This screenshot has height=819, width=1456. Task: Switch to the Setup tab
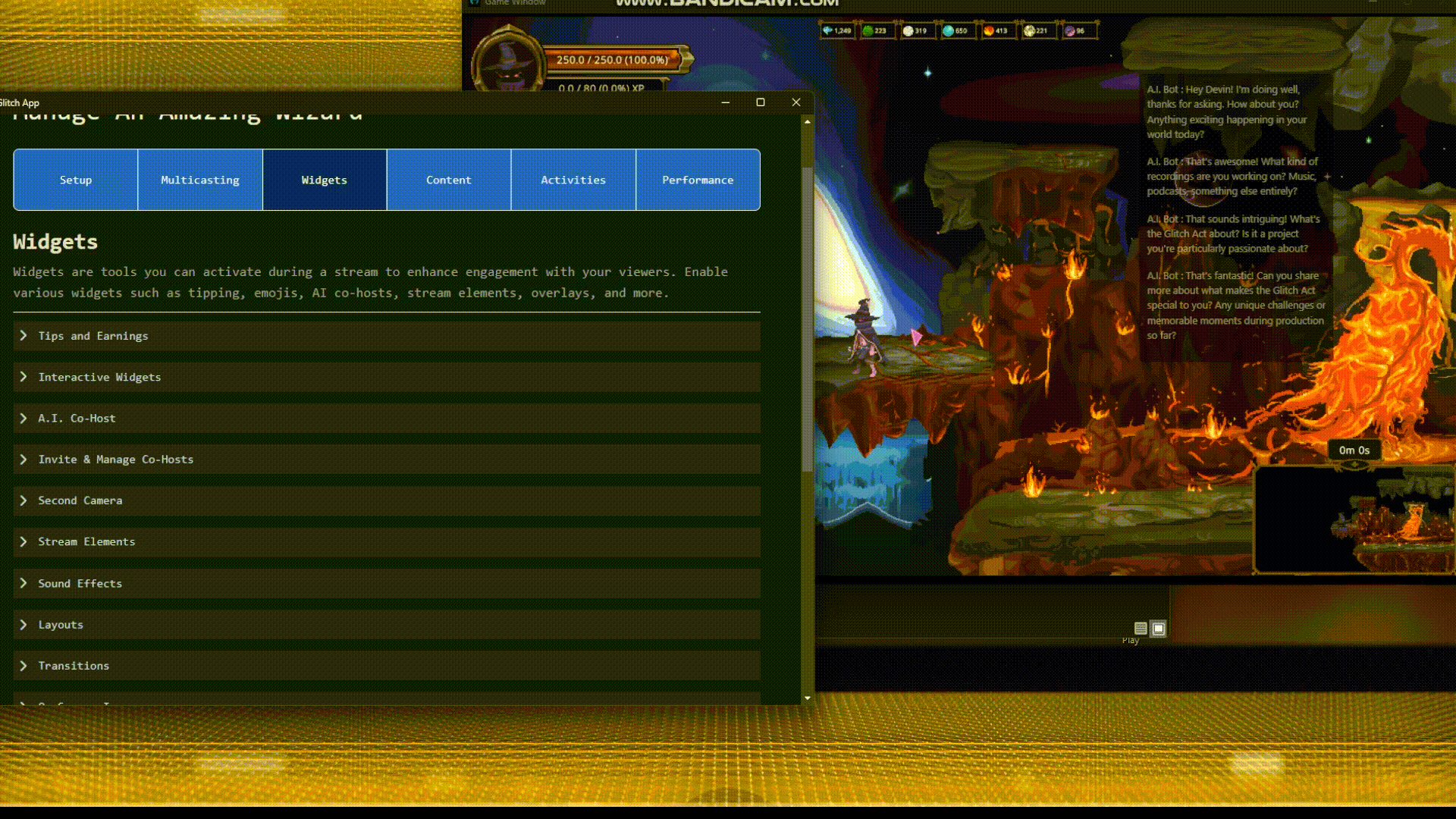75,180
